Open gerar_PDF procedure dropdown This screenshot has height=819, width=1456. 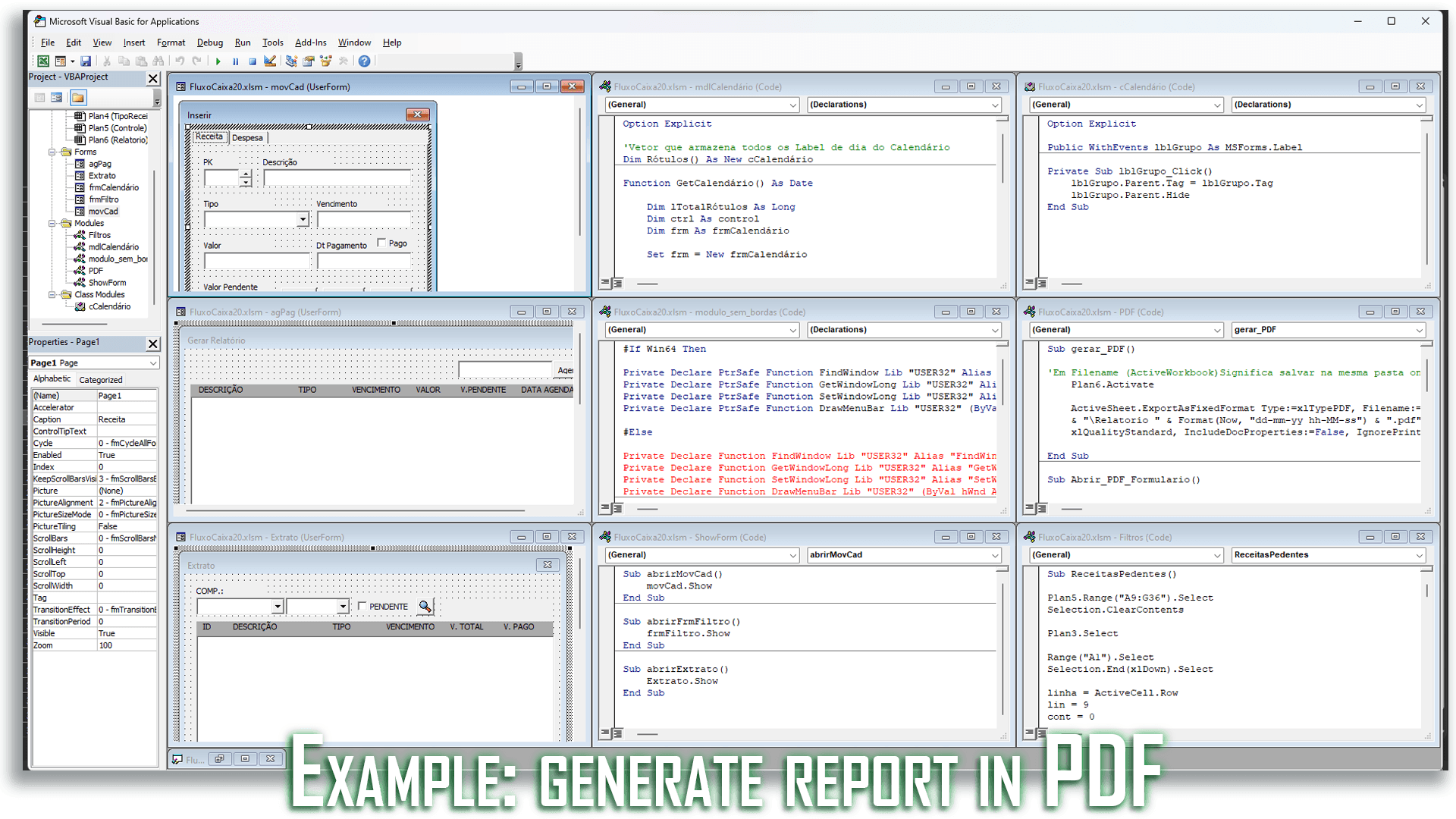pos(1419,330)
